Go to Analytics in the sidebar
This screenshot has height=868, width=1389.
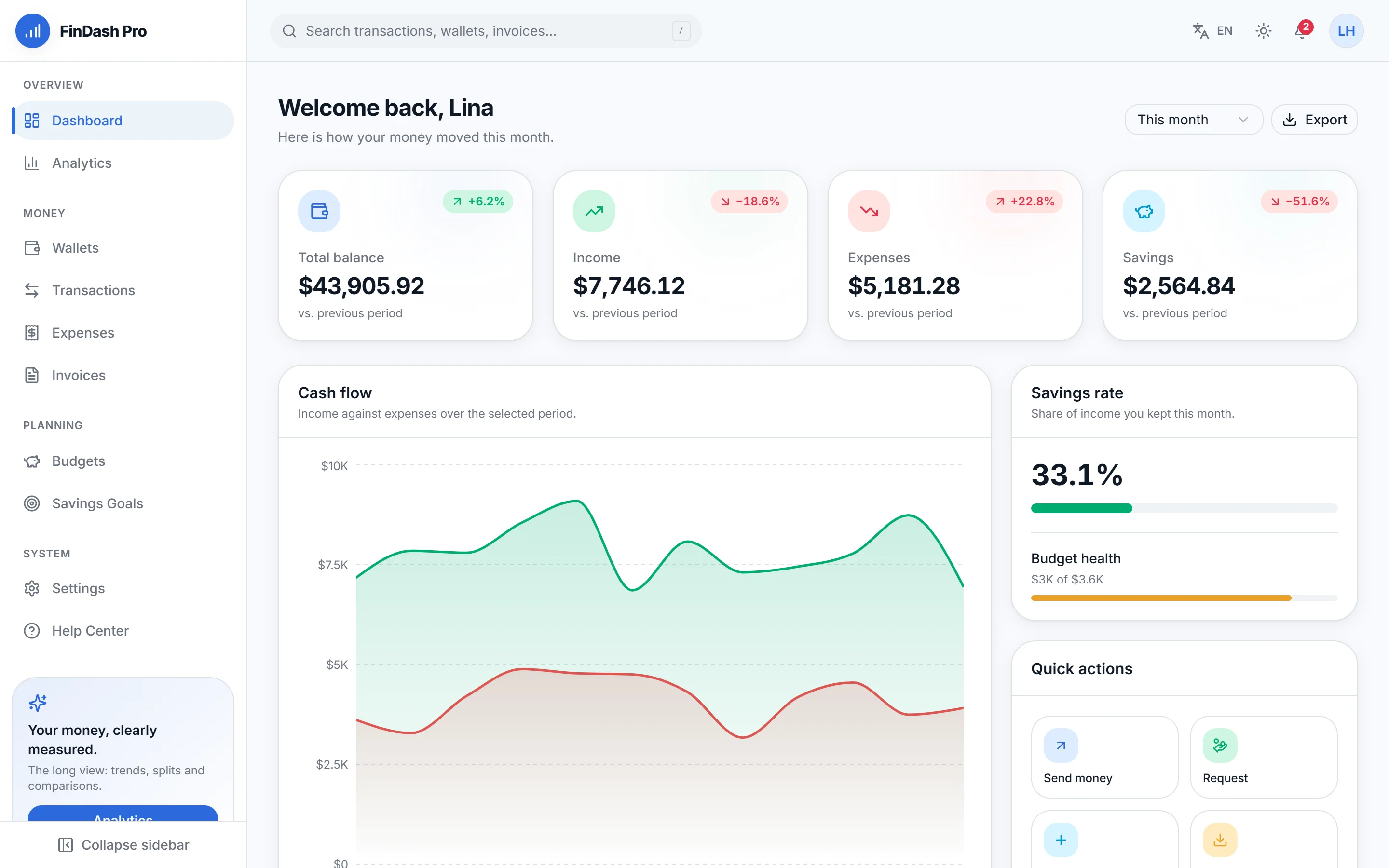coord(123,163)
